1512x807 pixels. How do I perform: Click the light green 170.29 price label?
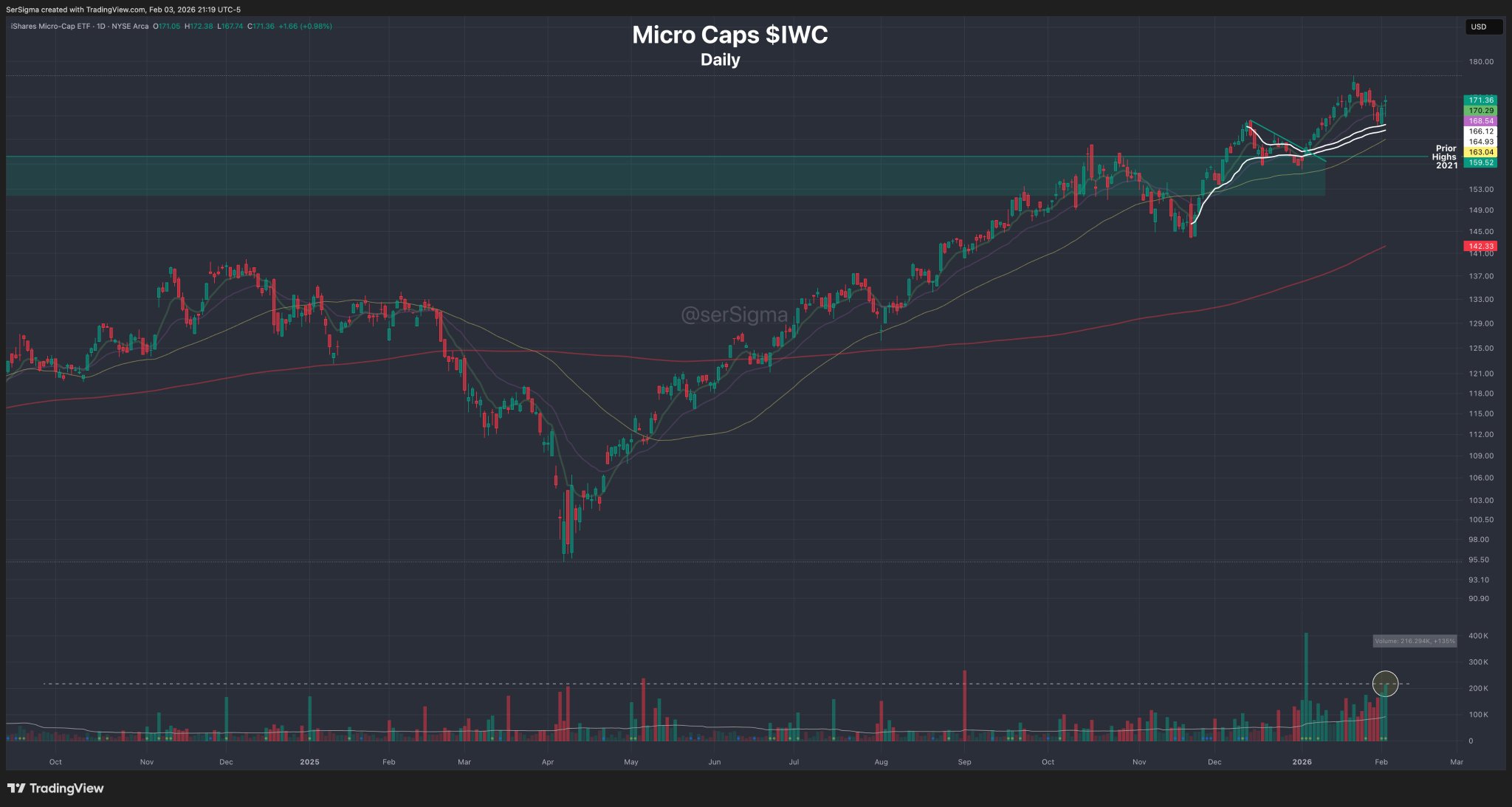click(x=1480, y=110)
